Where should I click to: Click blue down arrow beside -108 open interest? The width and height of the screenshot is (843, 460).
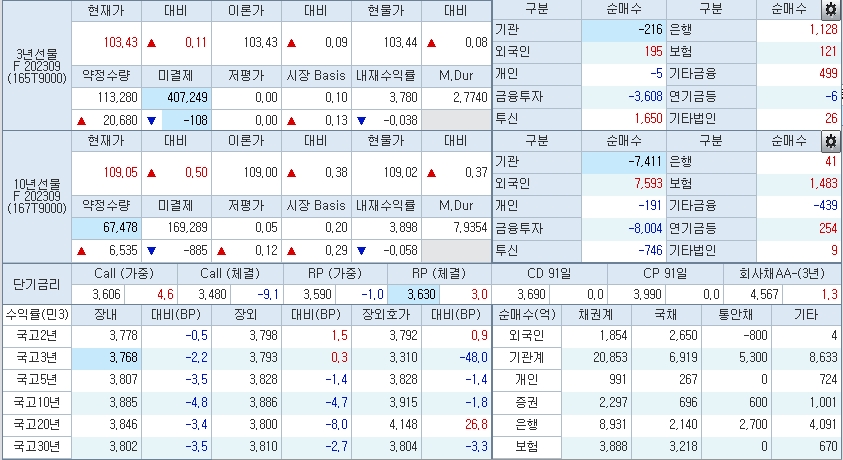tap(152, 120)
